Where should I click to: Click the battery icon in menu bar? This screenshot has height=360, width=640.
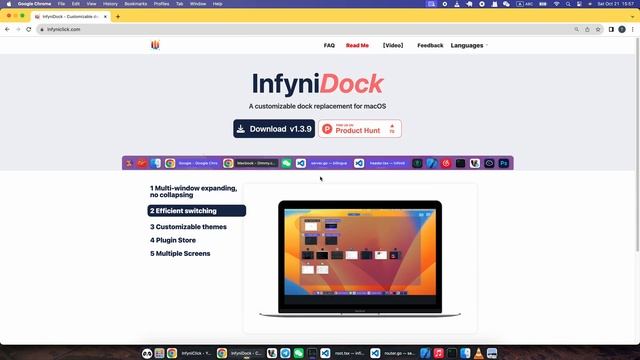point(543,4)
